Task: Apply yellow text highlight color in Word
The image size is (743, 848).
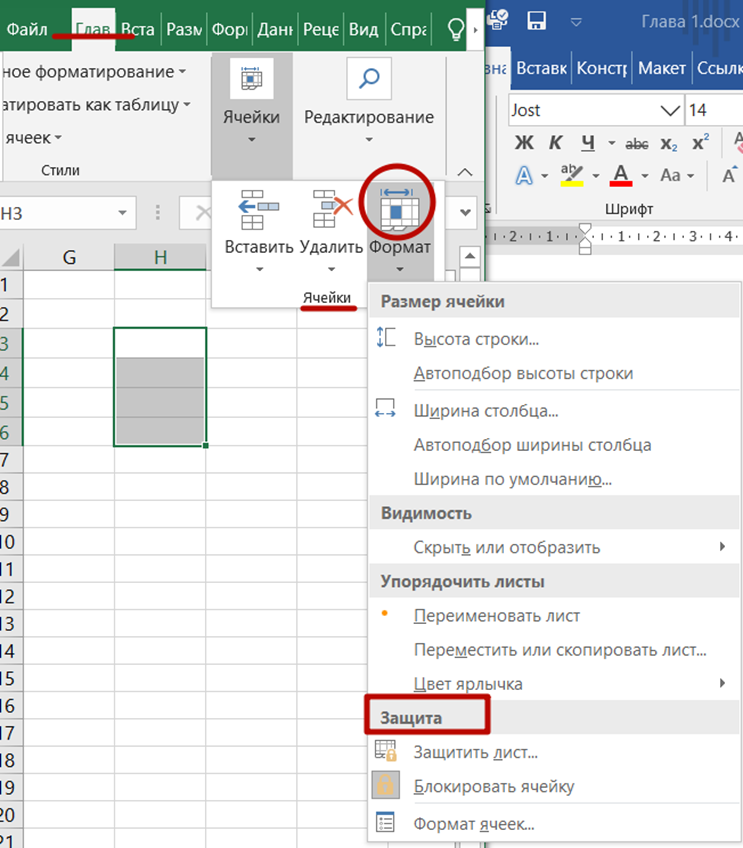Action: [572, 175]
